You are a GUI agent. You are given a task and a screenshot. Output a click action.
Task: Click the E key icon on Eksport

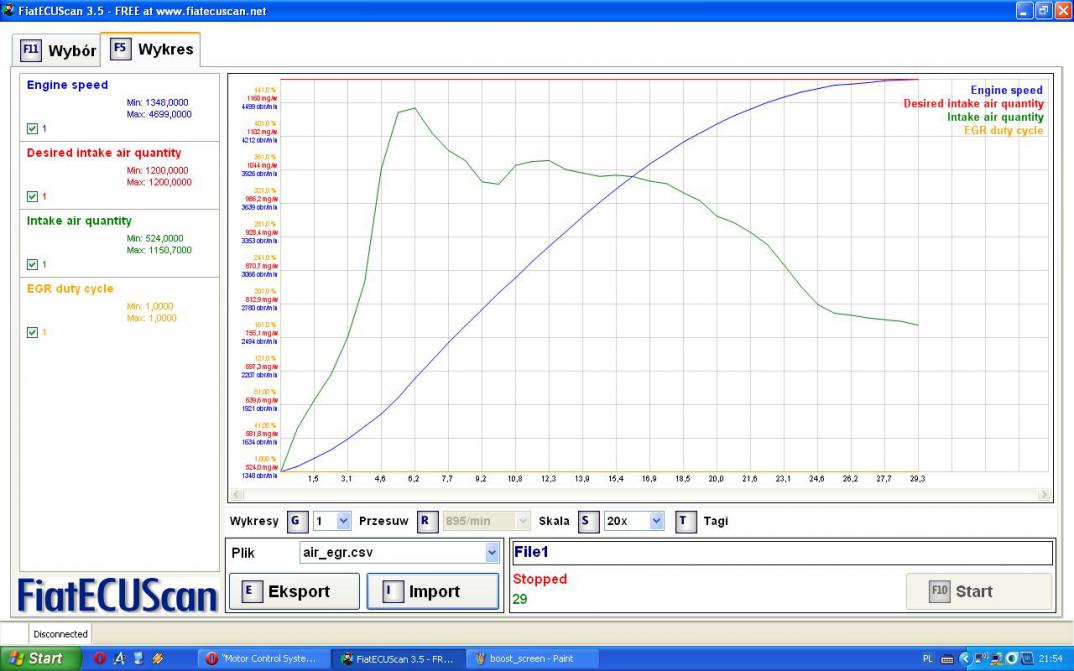tap(251, 591)
